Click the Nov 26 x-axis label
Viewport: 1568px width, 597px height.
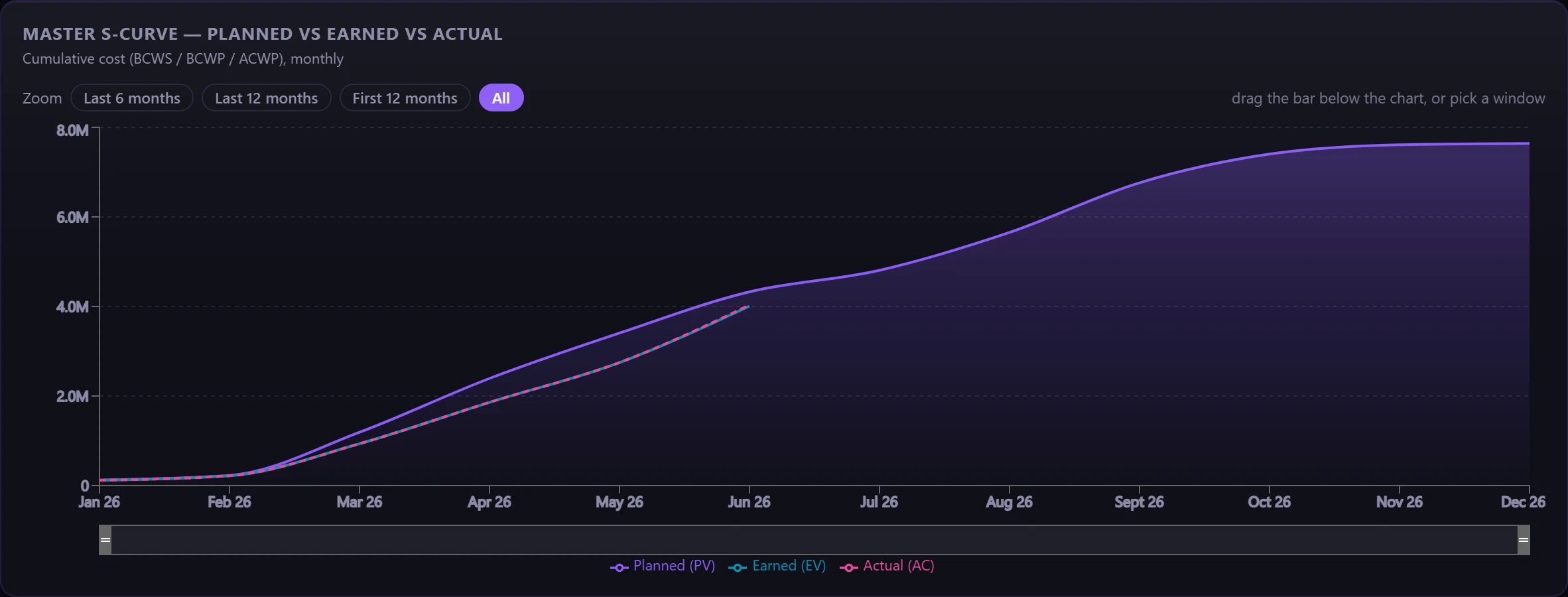tap(1399, 502)
